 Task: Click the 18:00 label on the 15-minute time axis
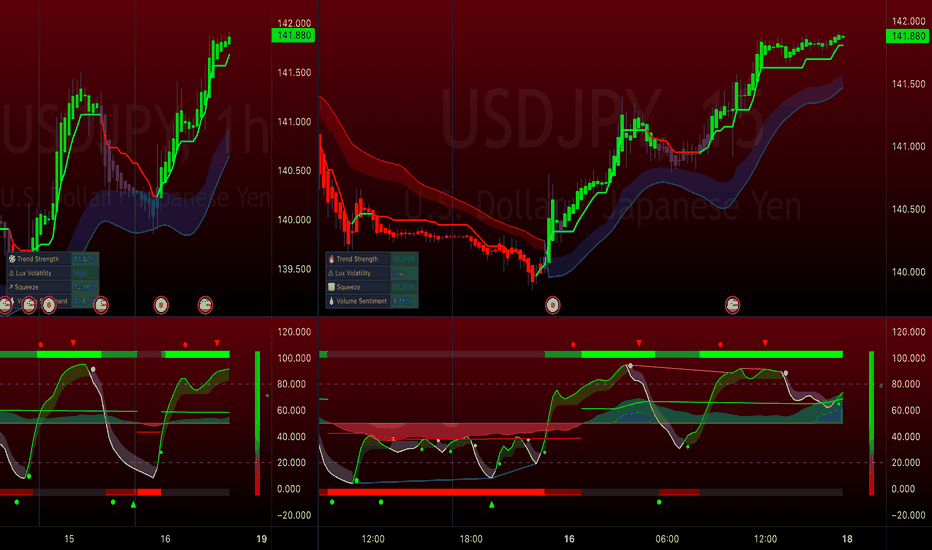coord(471,539)
